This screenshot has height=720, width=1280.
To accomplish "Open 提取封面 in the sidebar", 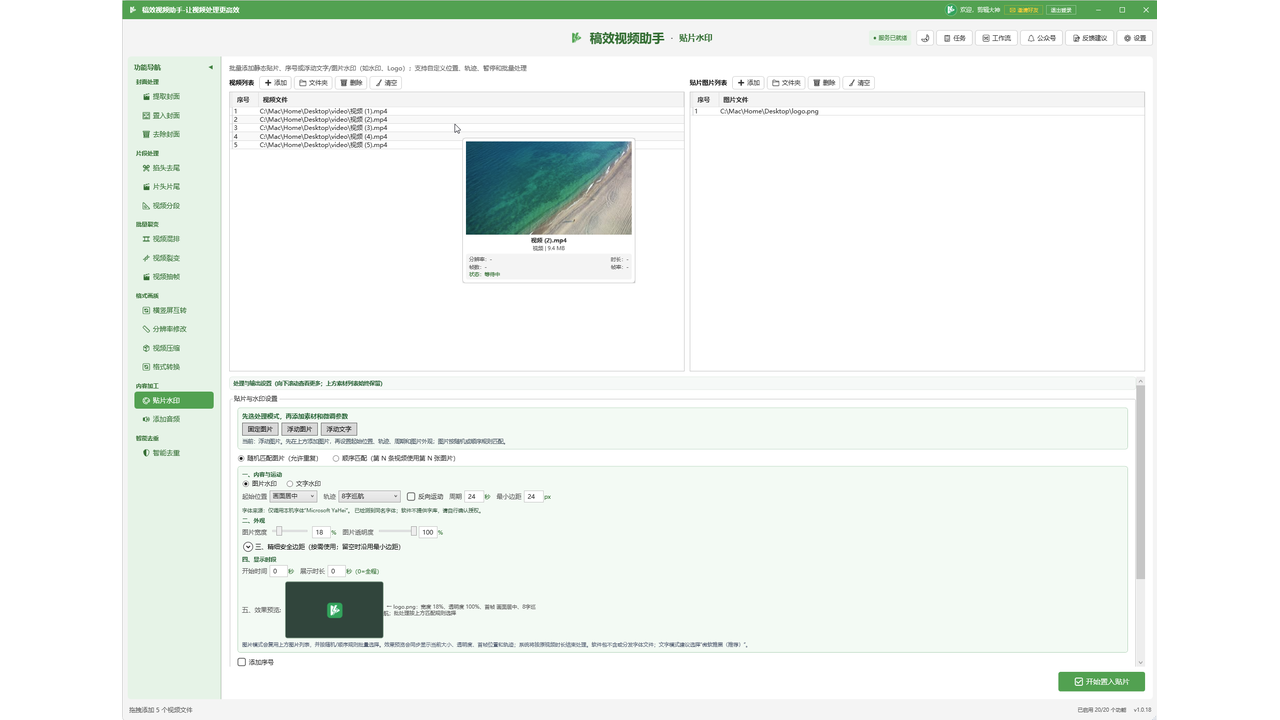I will coord(173,97).
